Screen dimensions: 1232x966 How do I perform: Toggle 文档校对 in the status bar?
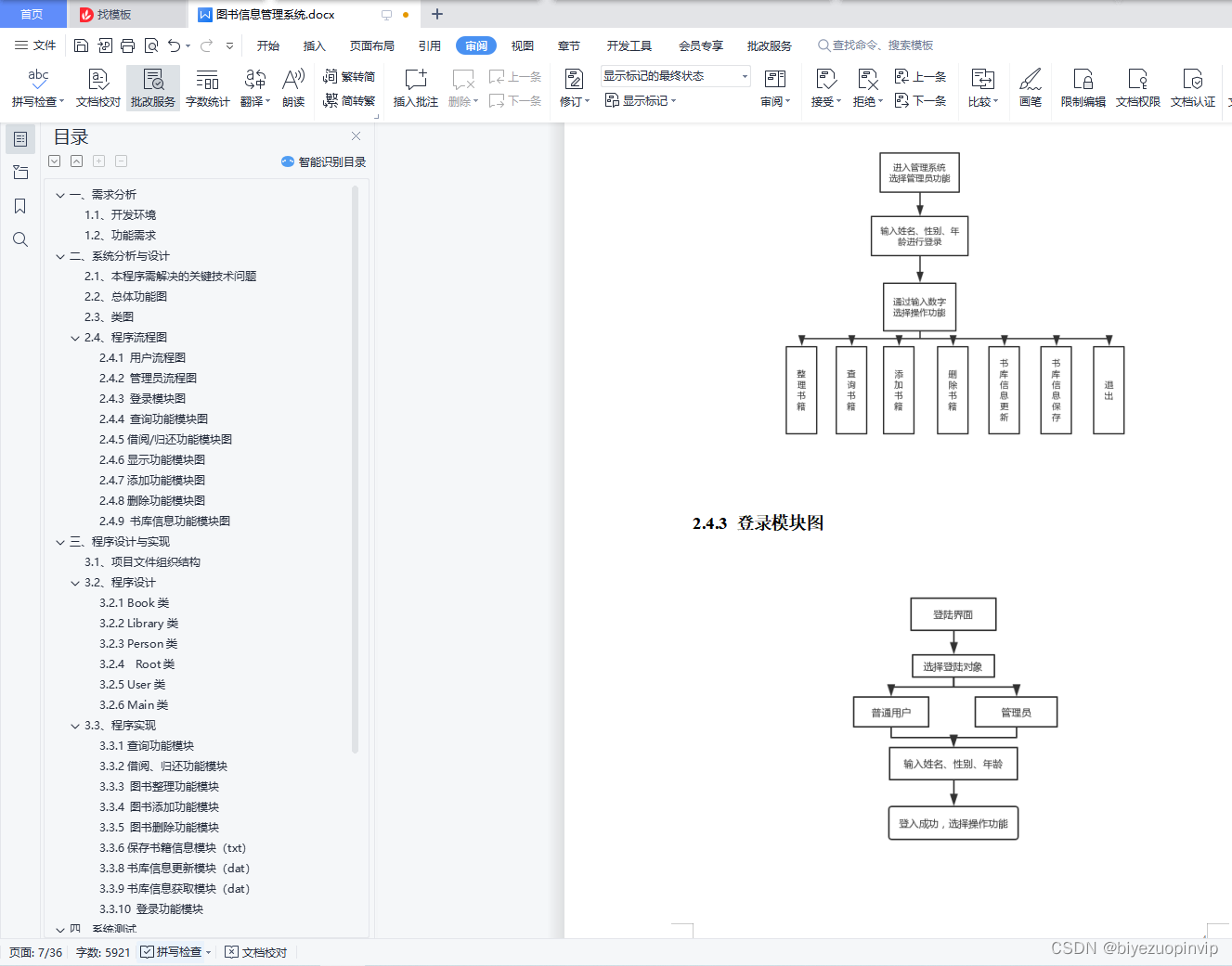(x=255, y=951)
